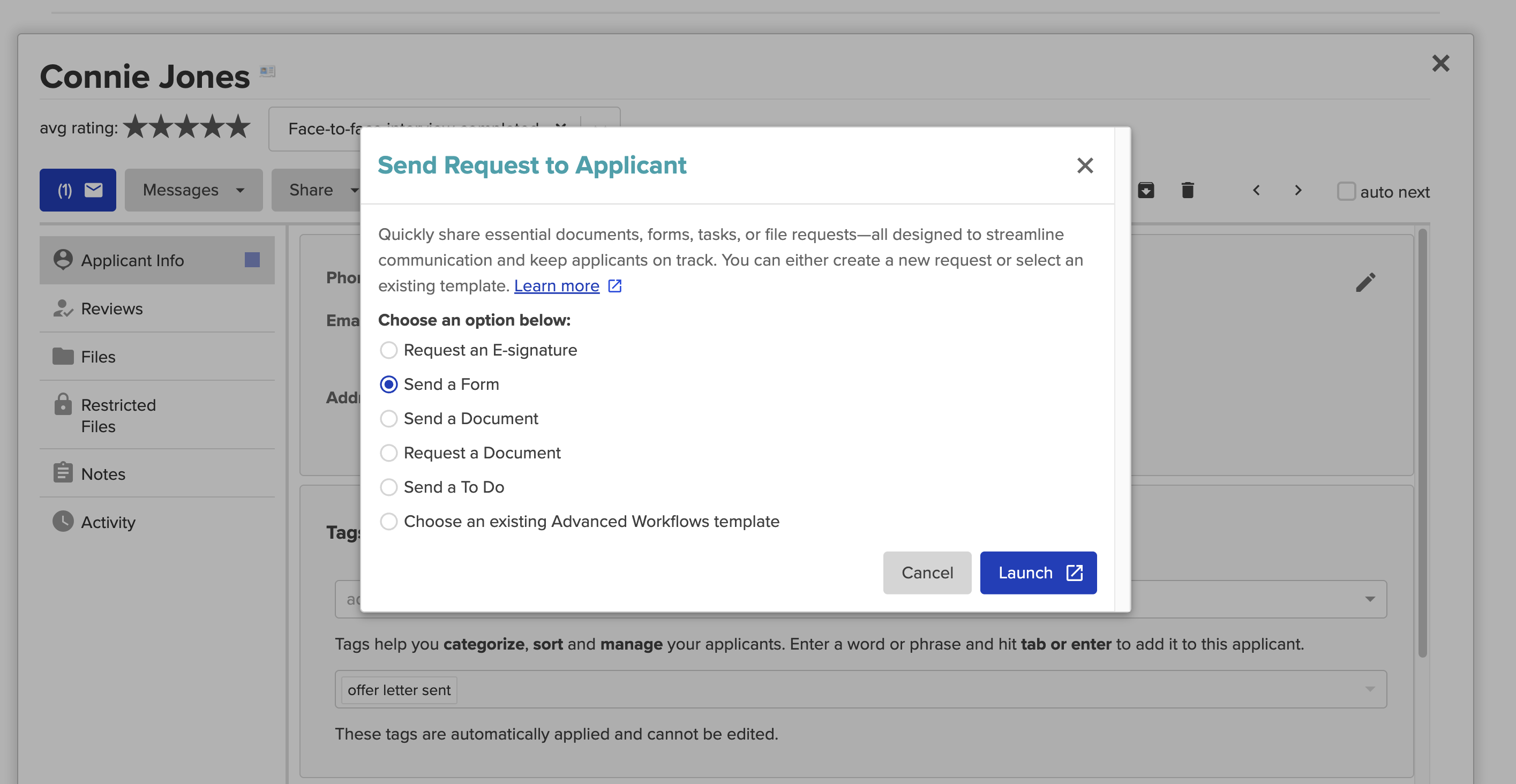Open the Messages dropdown

(193, 190)
